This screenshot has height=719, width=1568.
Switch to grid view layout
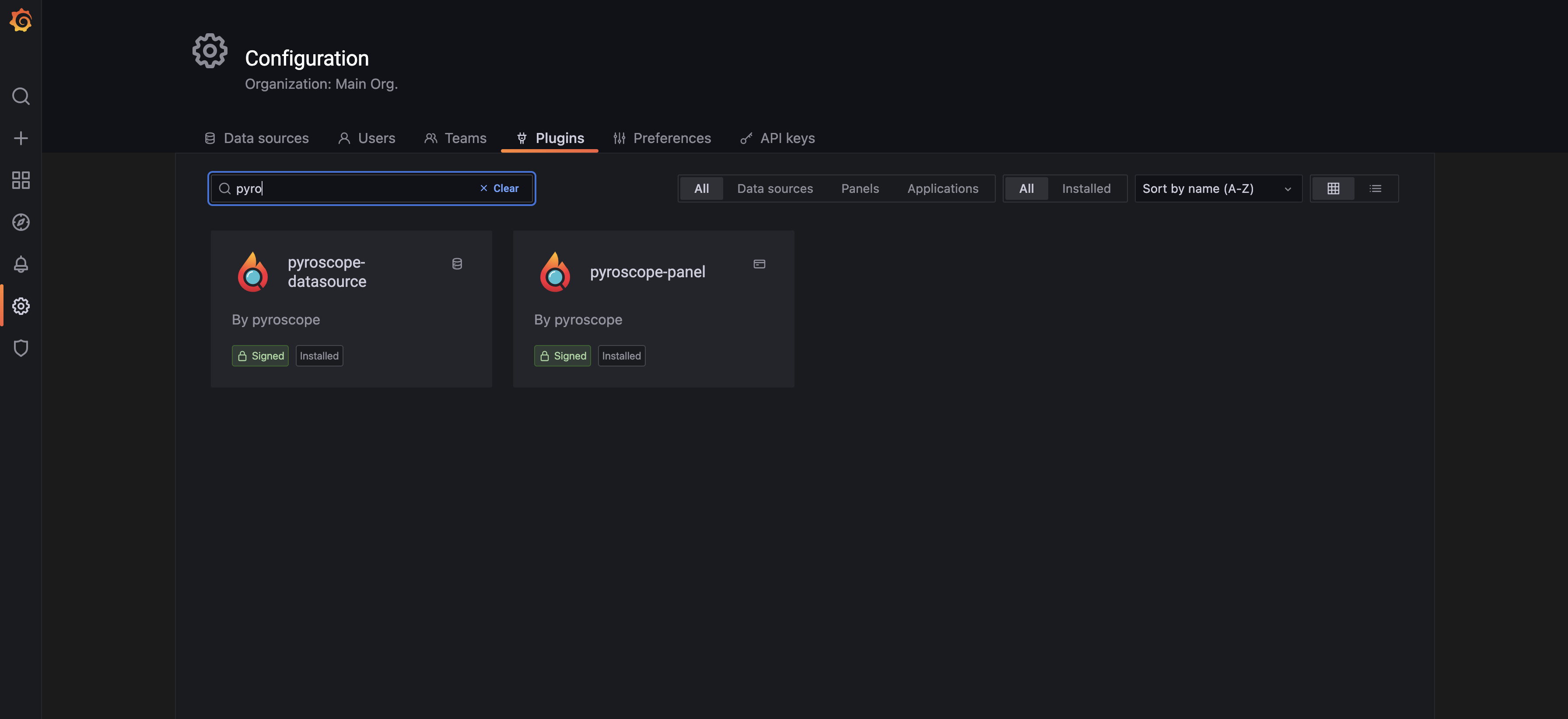(1333, 188)
